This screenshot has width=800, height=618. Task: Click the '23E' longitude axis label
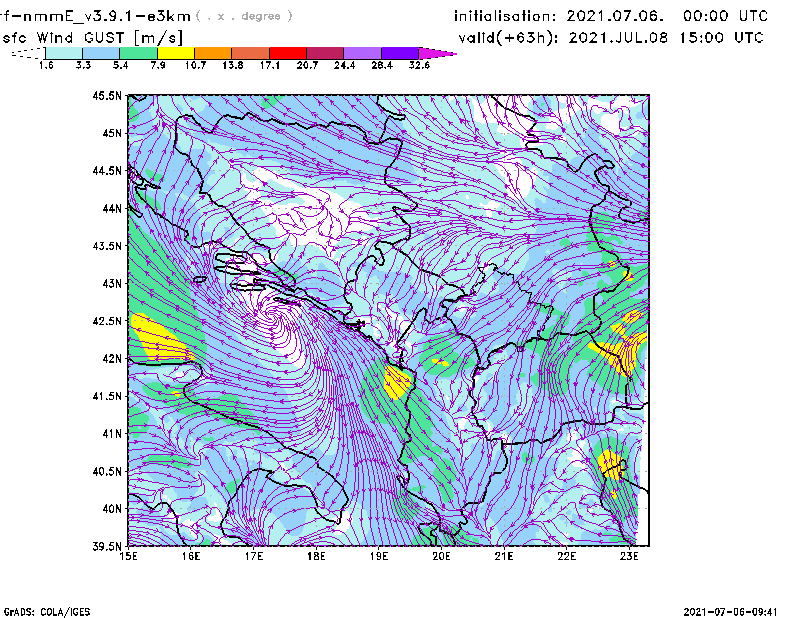tap(629, 556)
